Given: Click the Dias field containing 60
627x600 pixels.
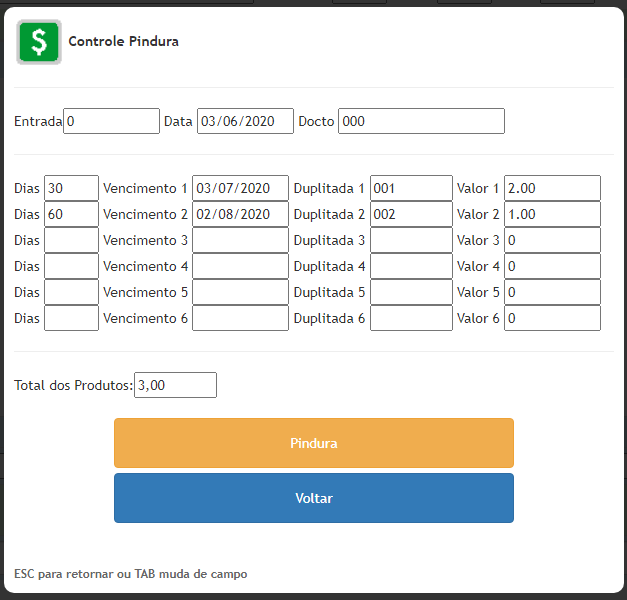Looking at the screenshot, I should point(71,214).
